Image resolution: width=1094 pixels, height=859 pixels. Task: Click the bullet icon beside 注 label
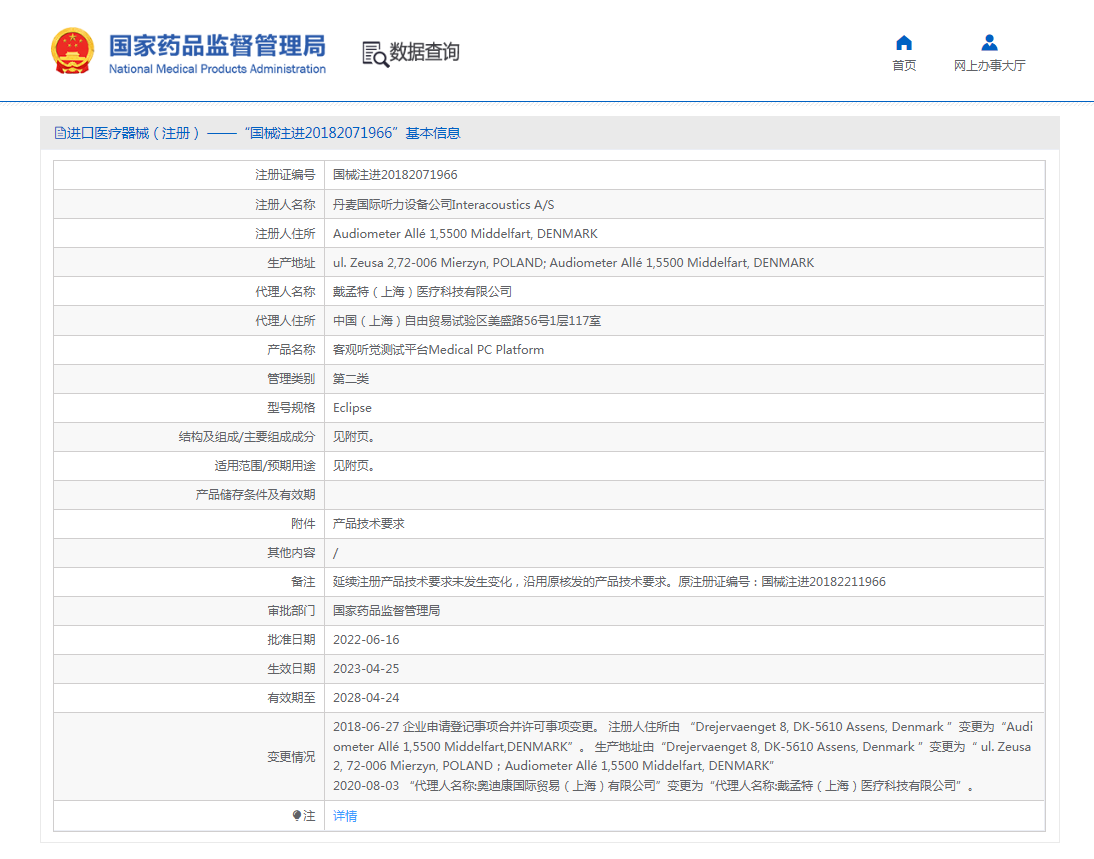(x=297, y=816)
